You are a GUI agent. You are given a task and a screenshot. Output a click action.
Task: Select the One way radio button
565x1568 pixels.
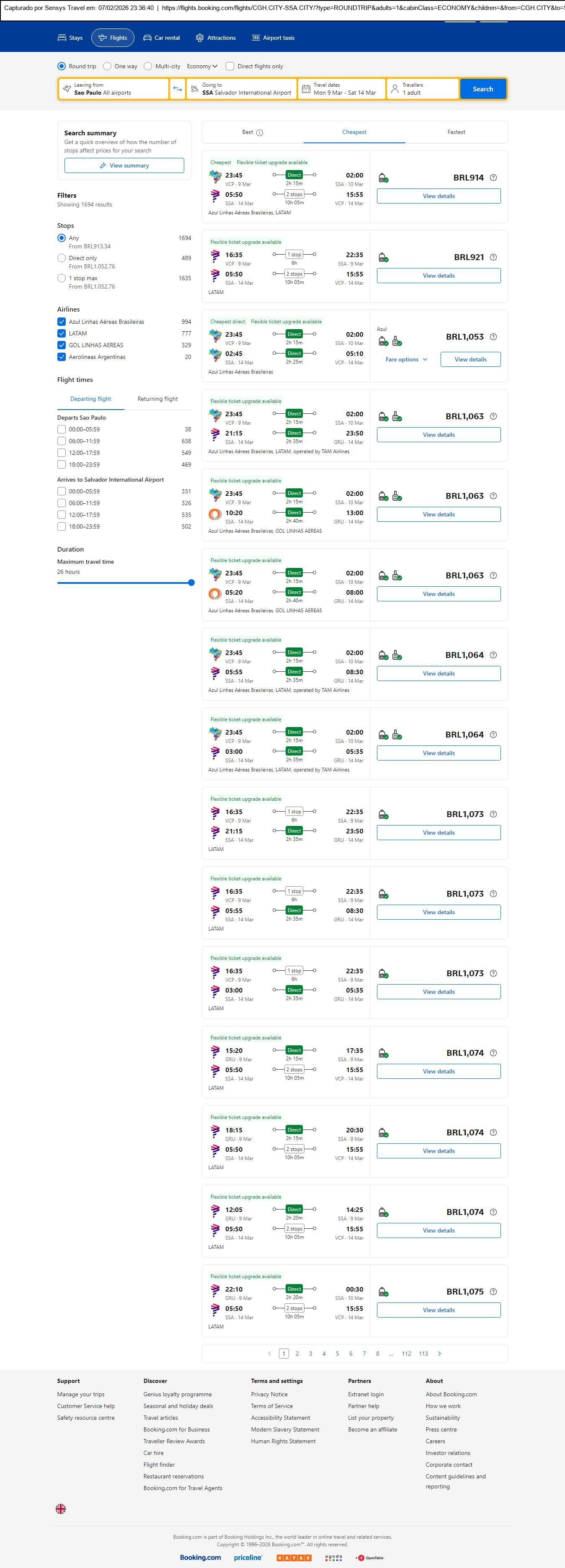(107, 66)
